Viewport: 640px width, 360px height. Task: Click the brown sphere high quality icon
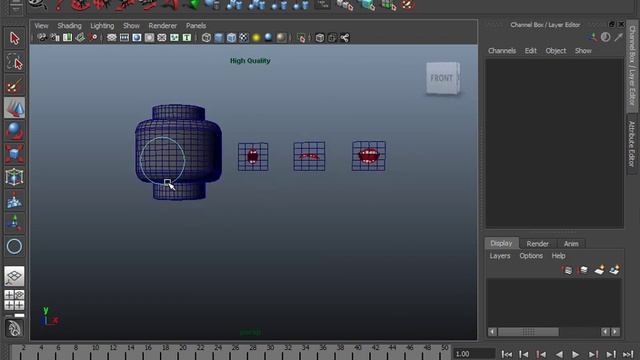pos(281,38)
